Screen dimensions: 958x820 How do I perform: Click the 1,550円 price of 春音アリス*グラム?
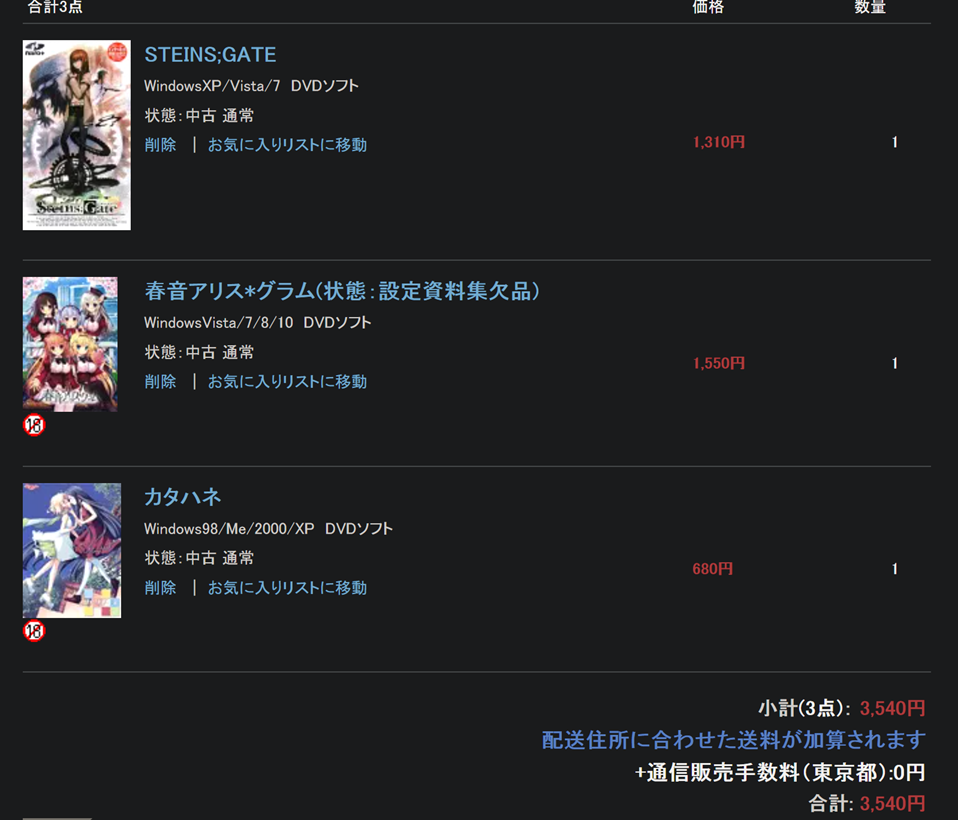pos(718,364)
